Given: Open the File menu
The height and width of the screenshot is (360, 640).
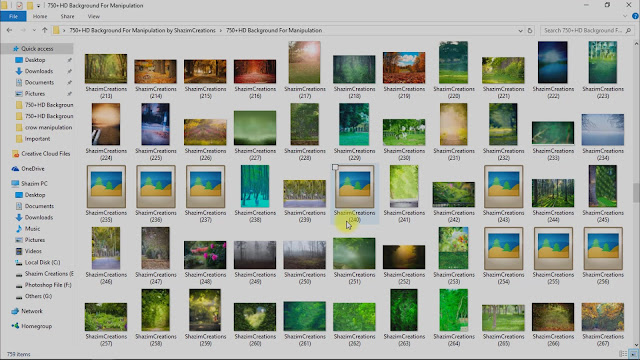Looking at the screenshot, I should click(x=13, y=16).
